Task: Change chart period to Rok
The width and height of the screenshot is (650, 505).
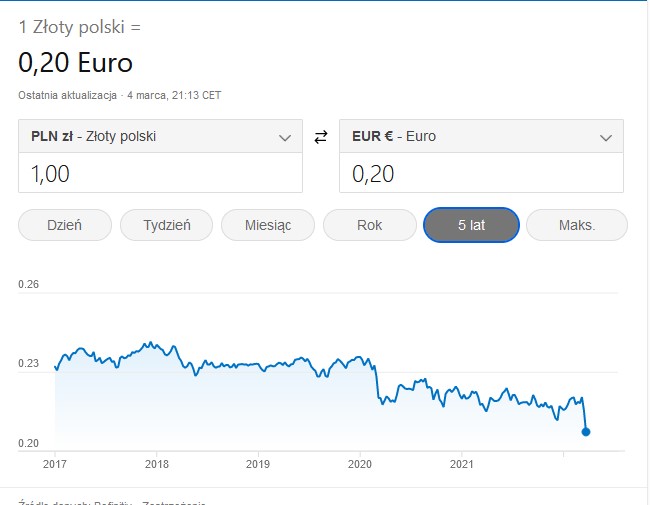Action: coord(370,225)
